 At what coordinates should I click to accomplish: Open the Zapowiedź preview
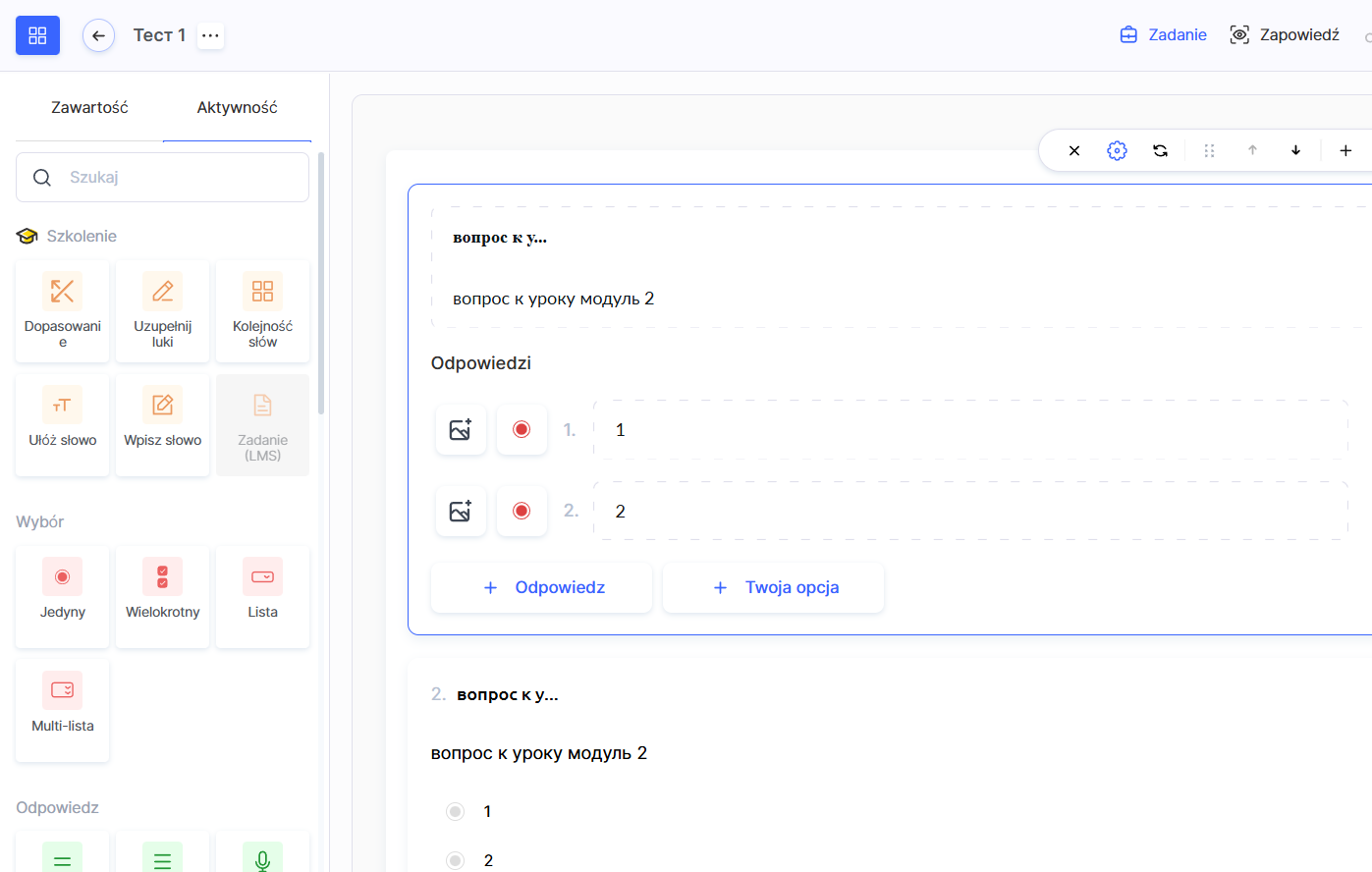coord(1285,35)
